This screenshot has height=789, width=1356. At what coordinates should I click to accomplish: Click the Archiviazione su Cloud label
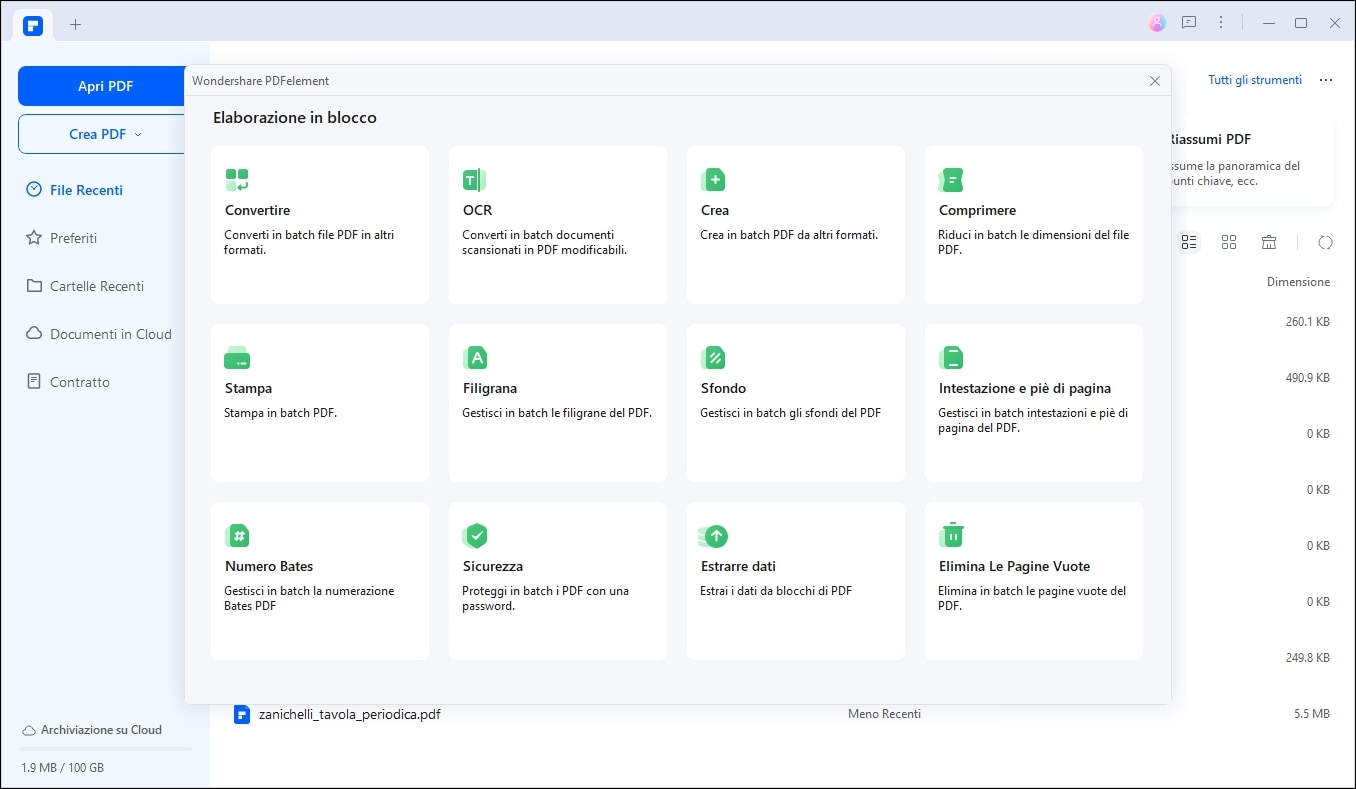tap(101, 730)
